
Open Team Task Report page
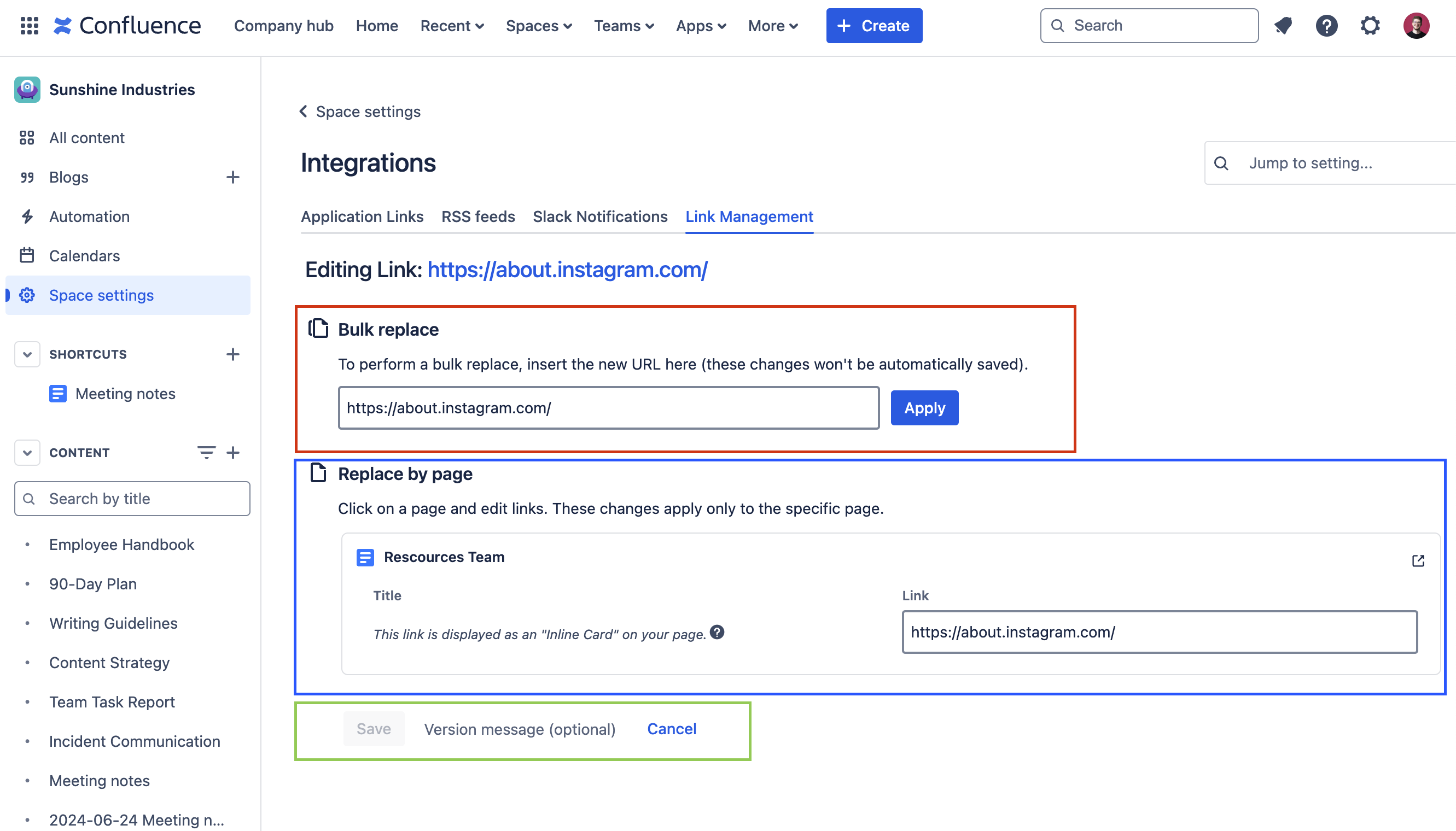112,702
